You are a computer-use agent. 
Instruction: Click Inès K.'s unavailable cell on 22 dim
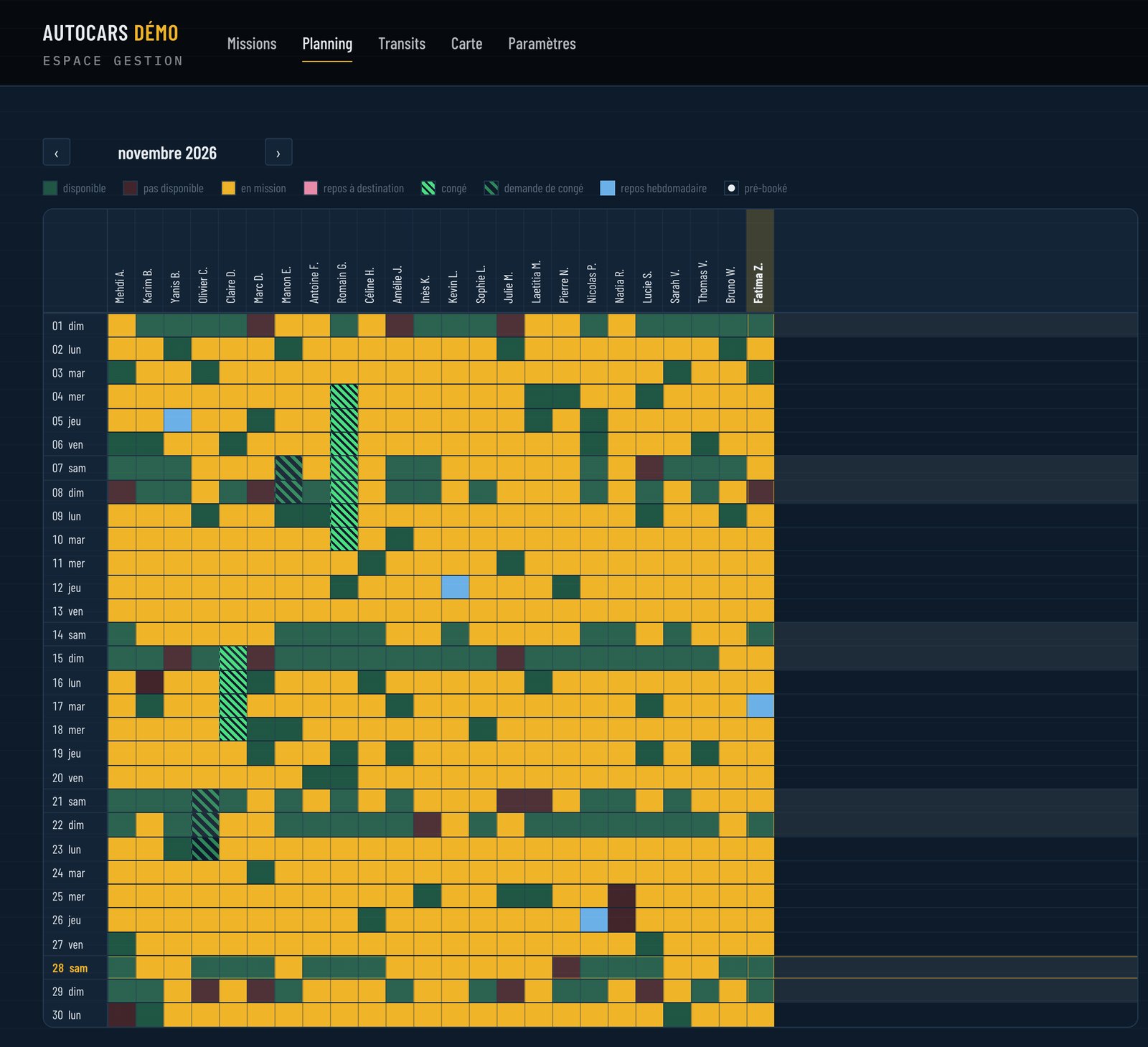click(427, 825)
